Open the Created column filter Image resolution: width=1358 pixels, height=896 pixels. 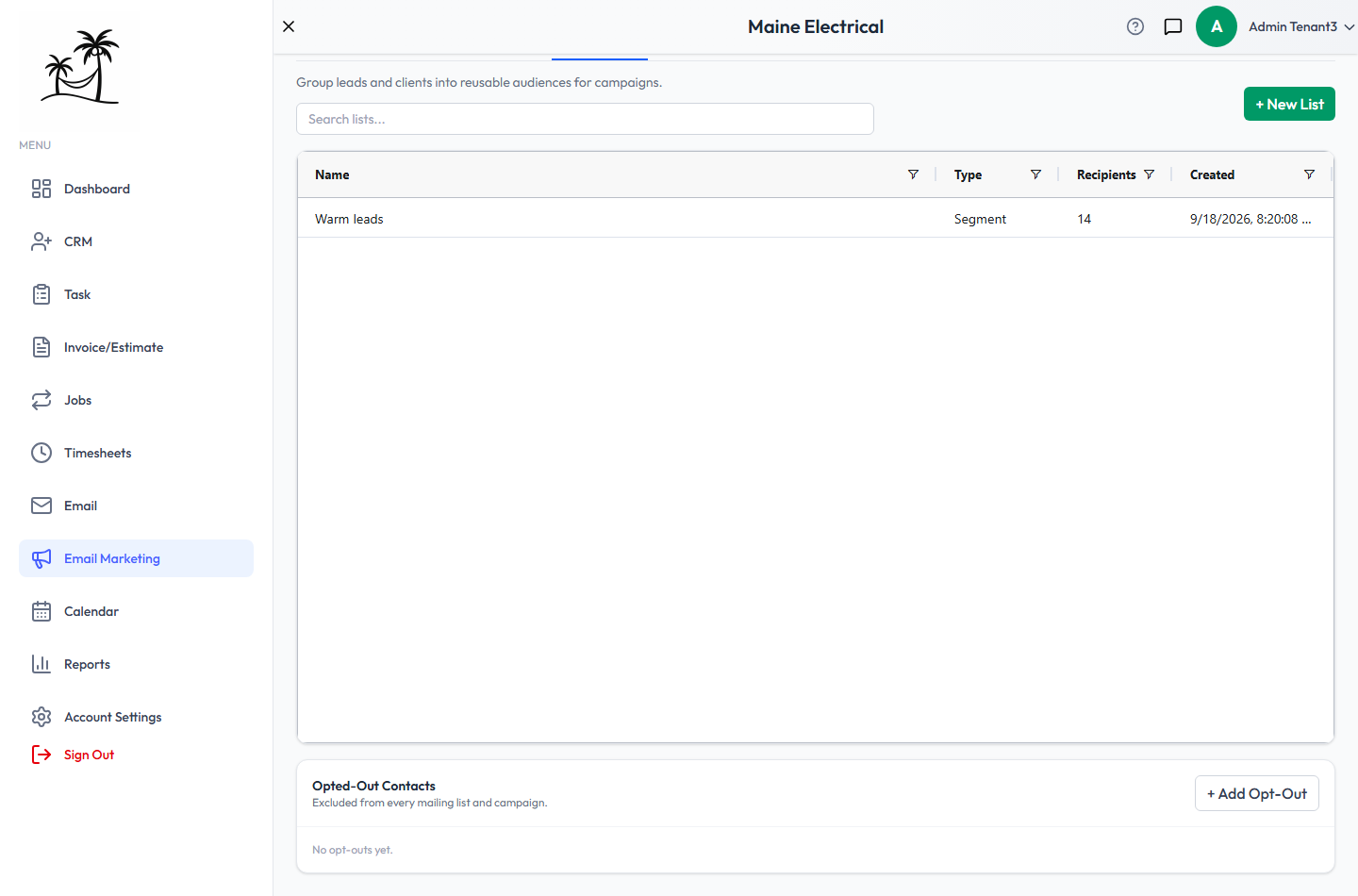[1309, 174]
